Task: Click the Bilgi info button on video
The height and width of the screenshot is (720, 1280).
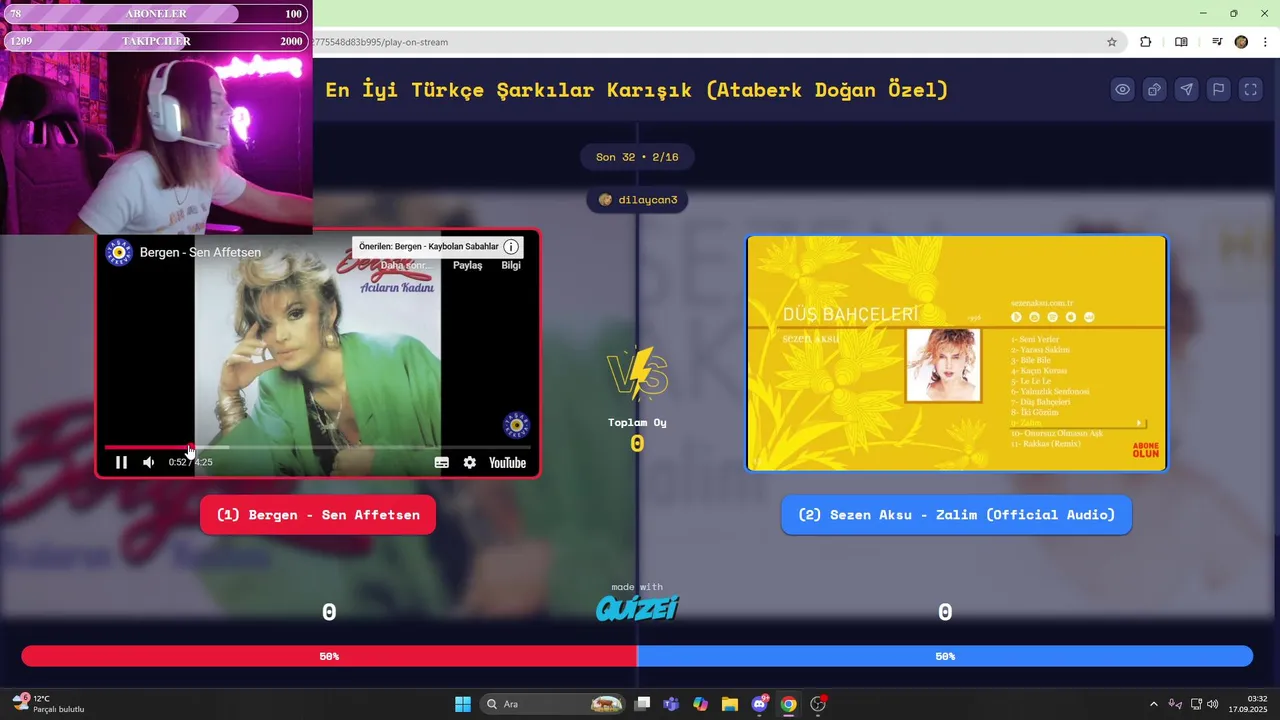Action: point(511,265)
